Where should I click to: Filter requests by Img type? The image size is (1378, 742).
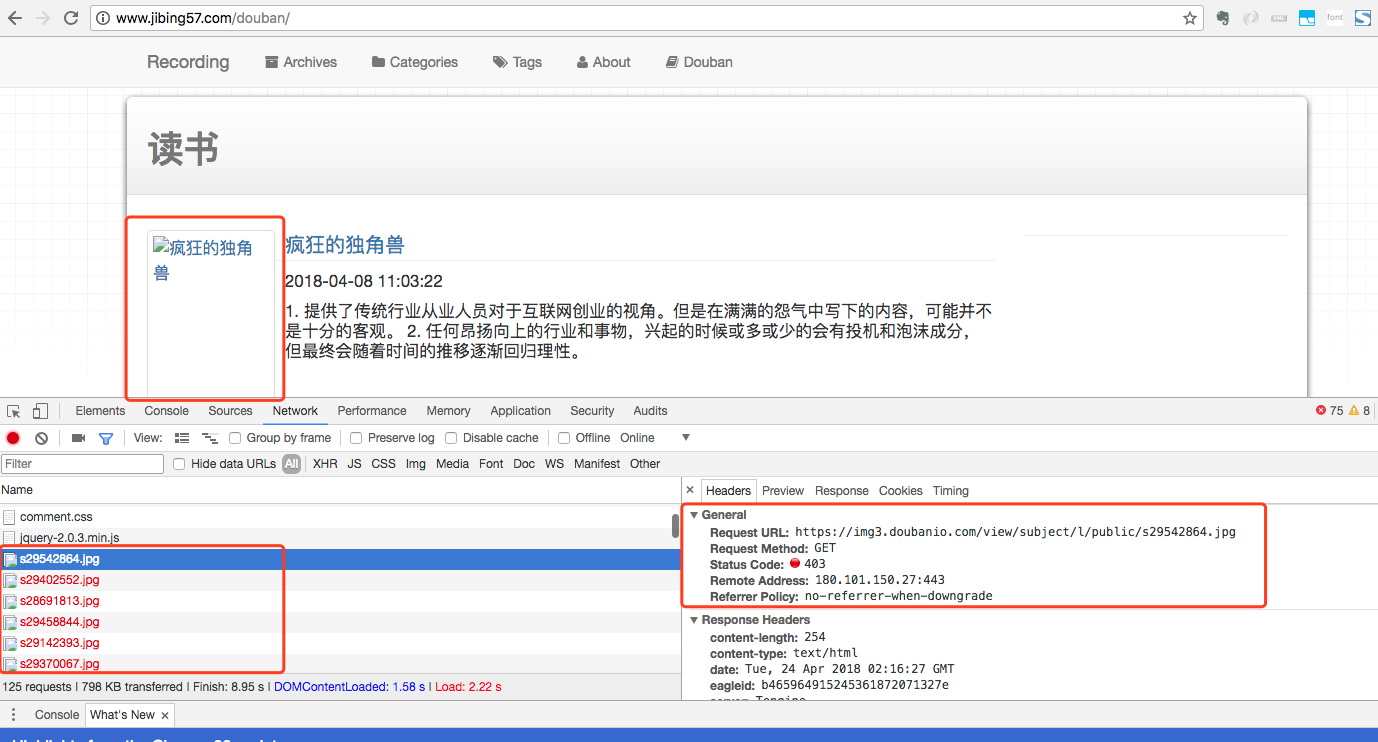pos(416,464)
